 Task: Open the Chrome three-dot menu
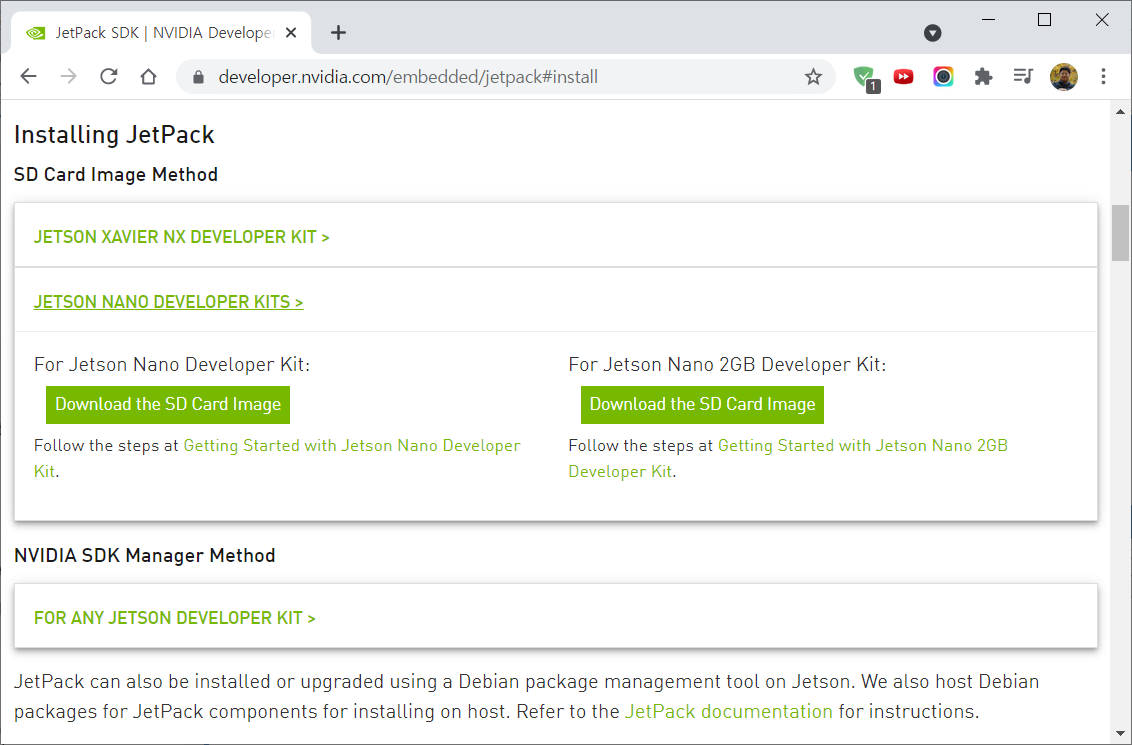point(1103,77)
